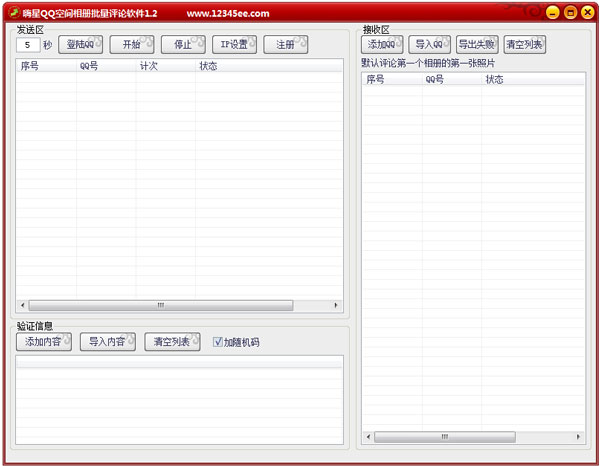600x466 pixels.
Task: Click 序号 column header in send list
Action: click(x=46, y=66)
